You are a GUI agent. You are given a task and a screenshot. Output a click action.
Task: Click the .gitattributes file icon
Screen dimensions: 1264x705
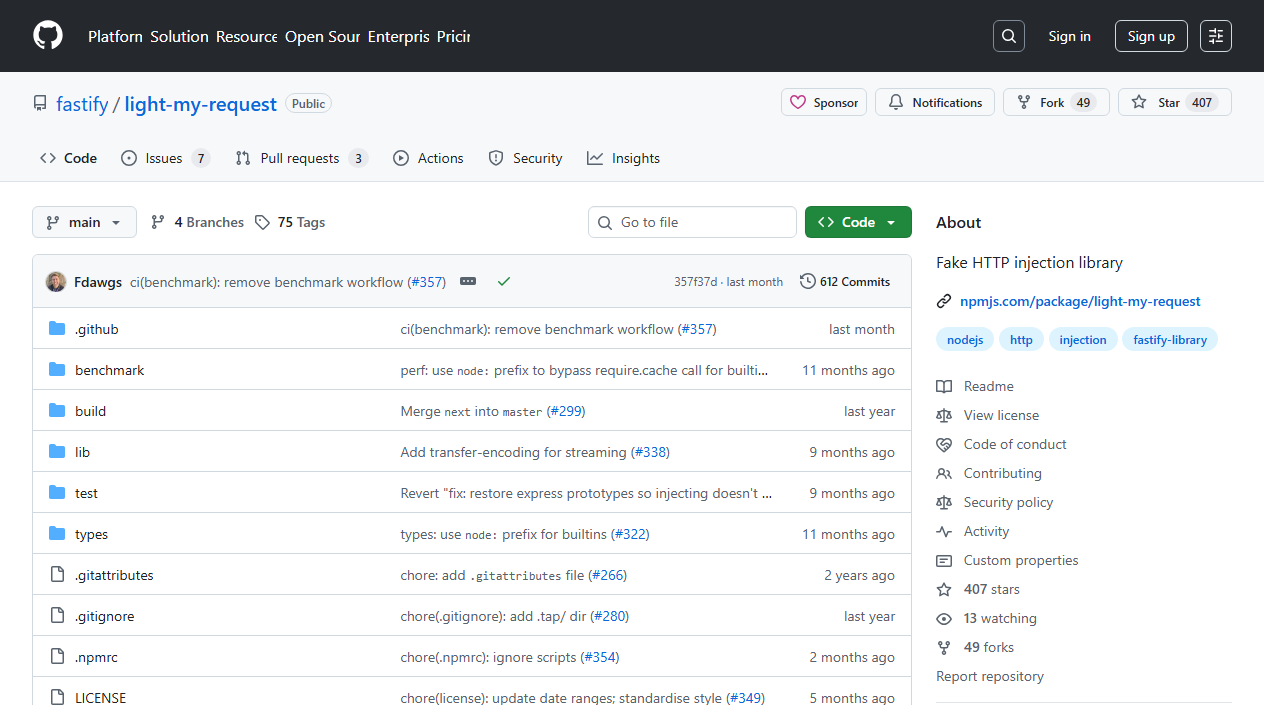click(57, 575)
